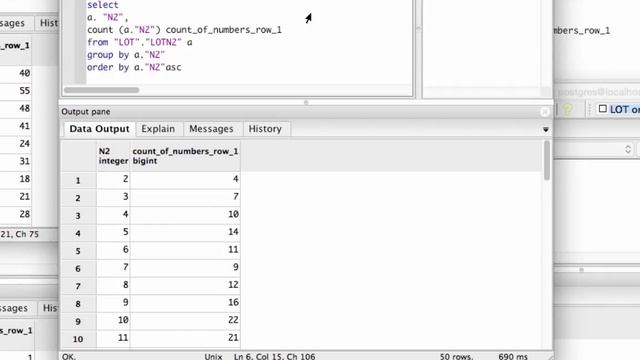Click "21, Ch 75" status in left window
The width and height of the screenshot is (640, 360).
[20, 234]
